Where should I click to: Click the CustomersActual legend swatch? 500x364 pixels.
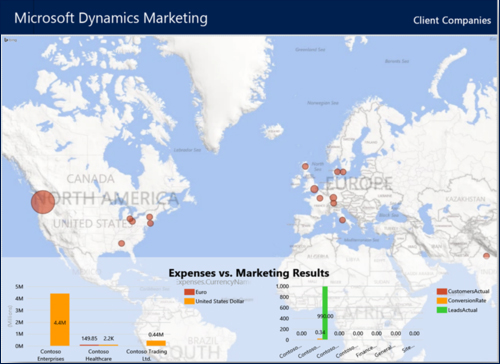tap(442, 291)
